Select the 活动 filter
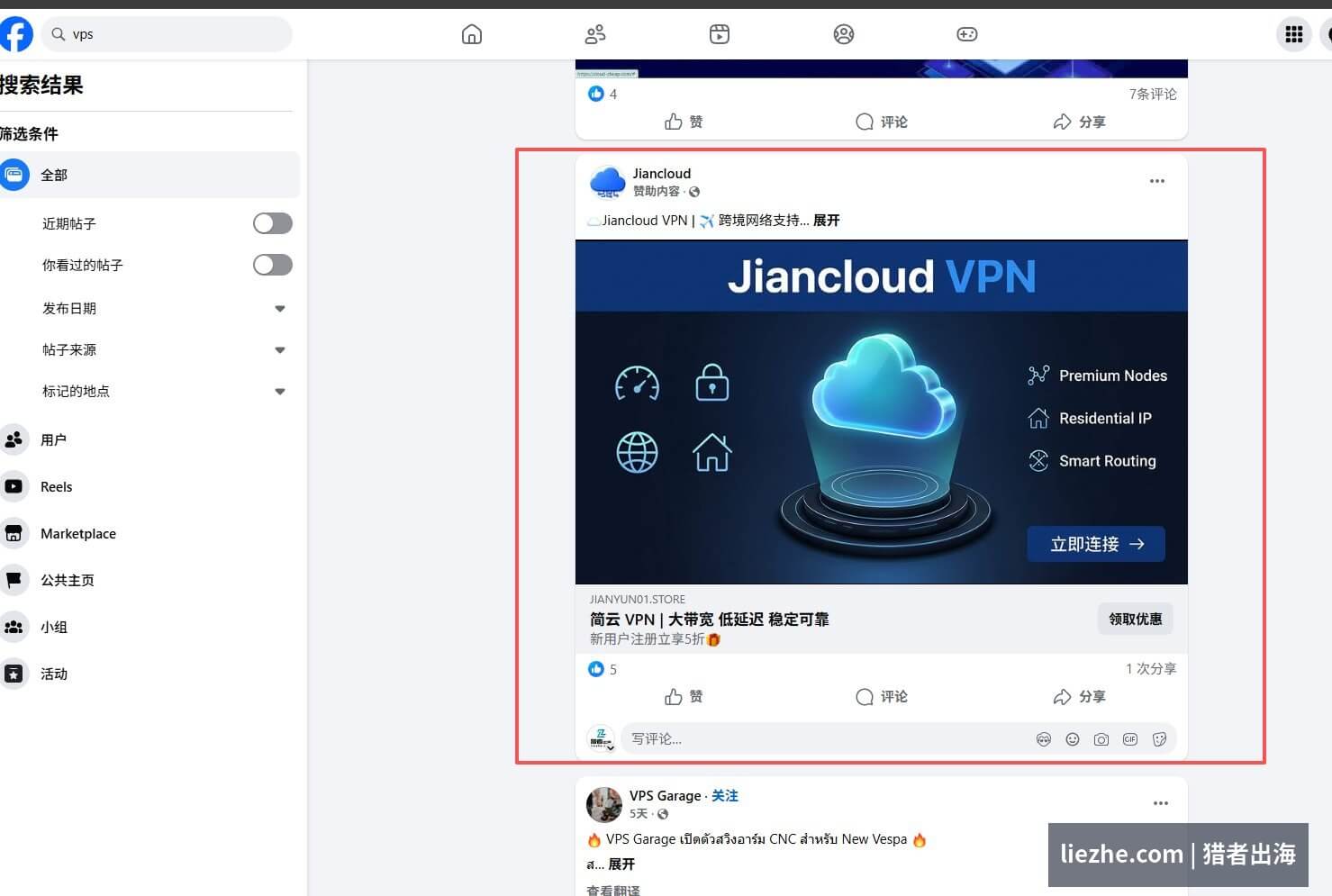The image size is (1332, 896). point(149,674)
